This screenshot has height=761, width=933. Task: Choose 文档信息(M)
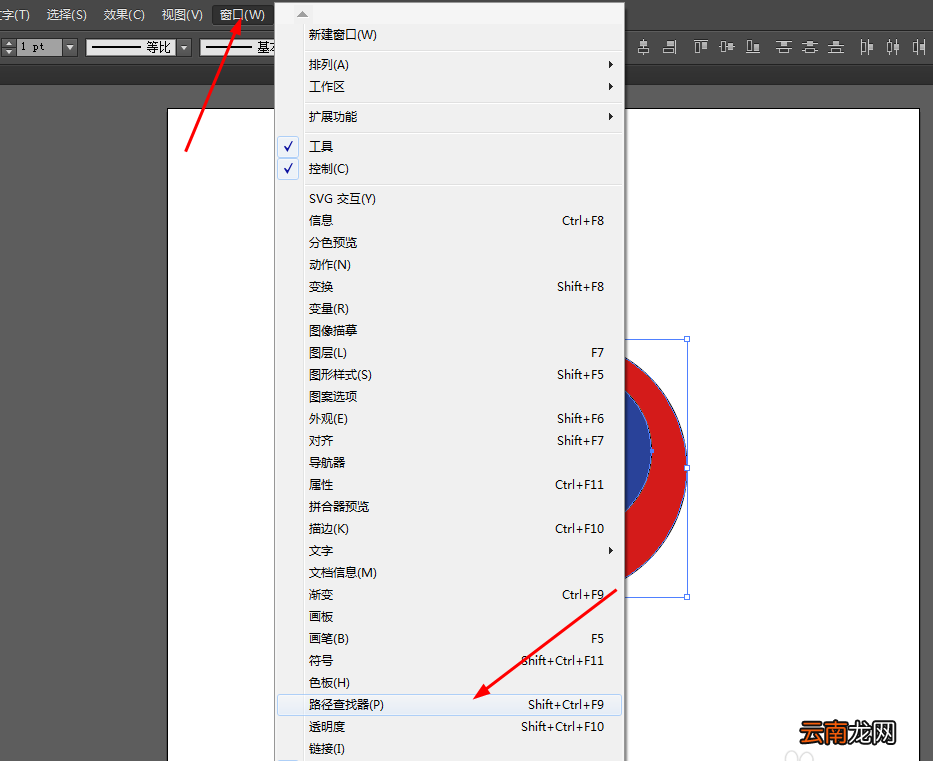click(x=449, y=572)
